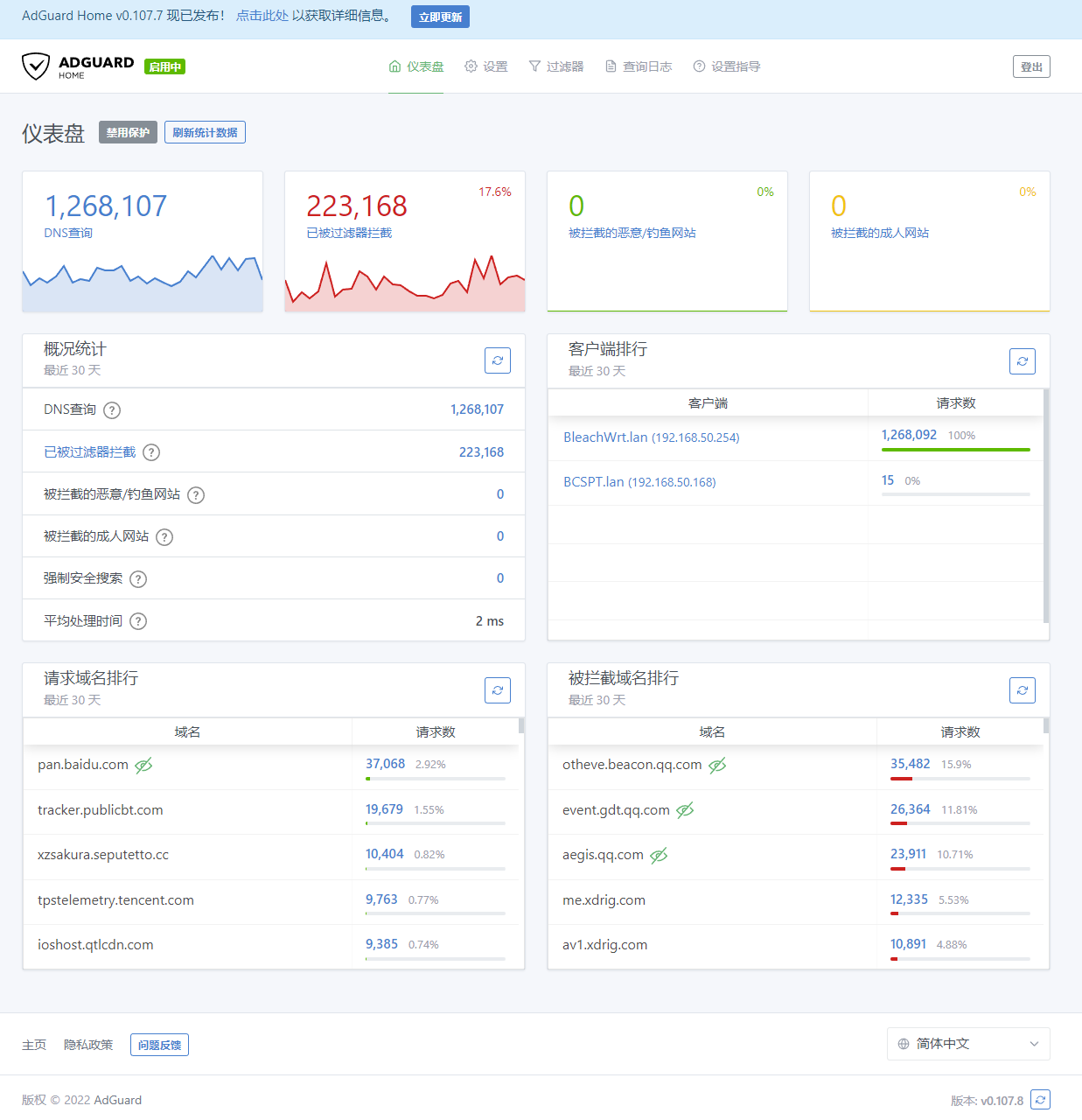
Task: Open the 隐私政策 privacy policy link
Action: click(88, 1045)
